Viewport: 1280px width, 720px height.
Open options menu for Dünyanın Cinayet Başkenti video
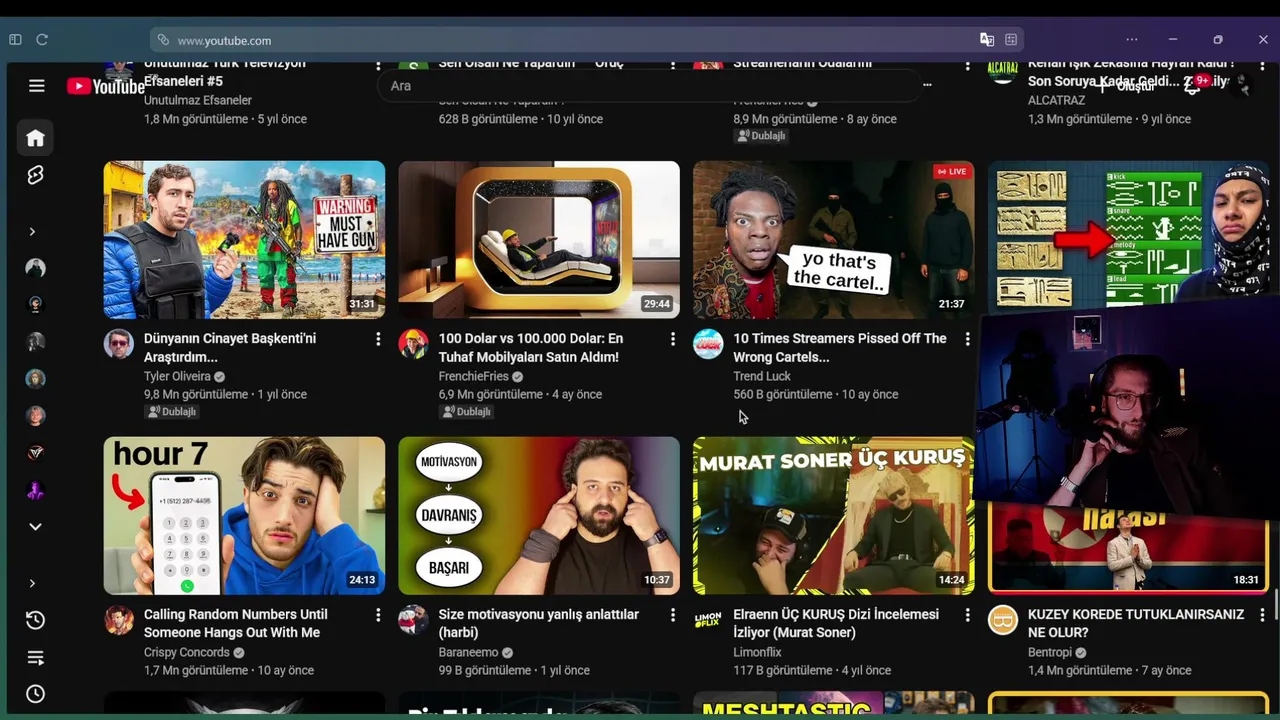pyautogui.click(x=378, y=340)
